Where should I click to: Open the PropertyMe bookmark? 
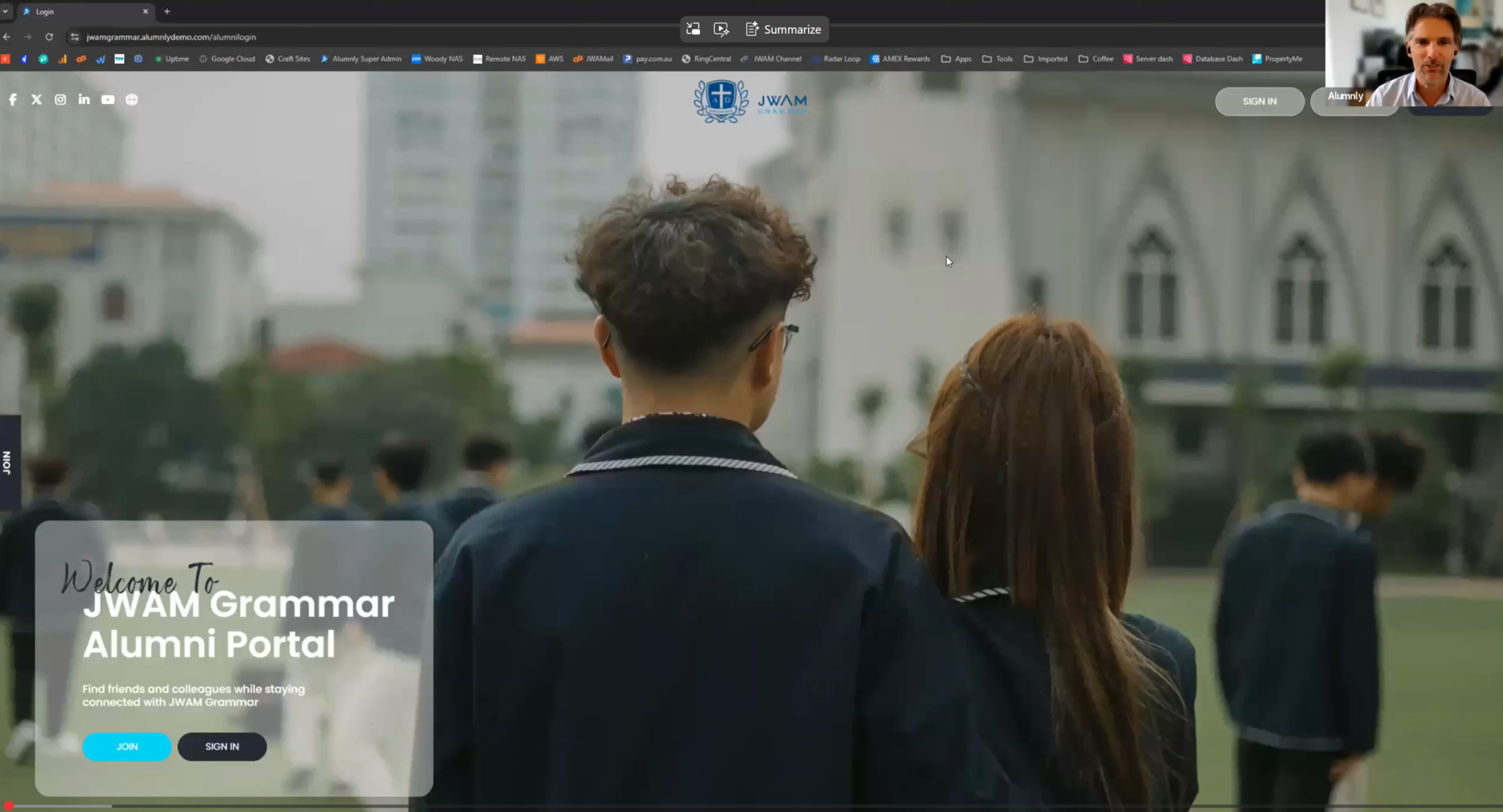[1277, 59]
